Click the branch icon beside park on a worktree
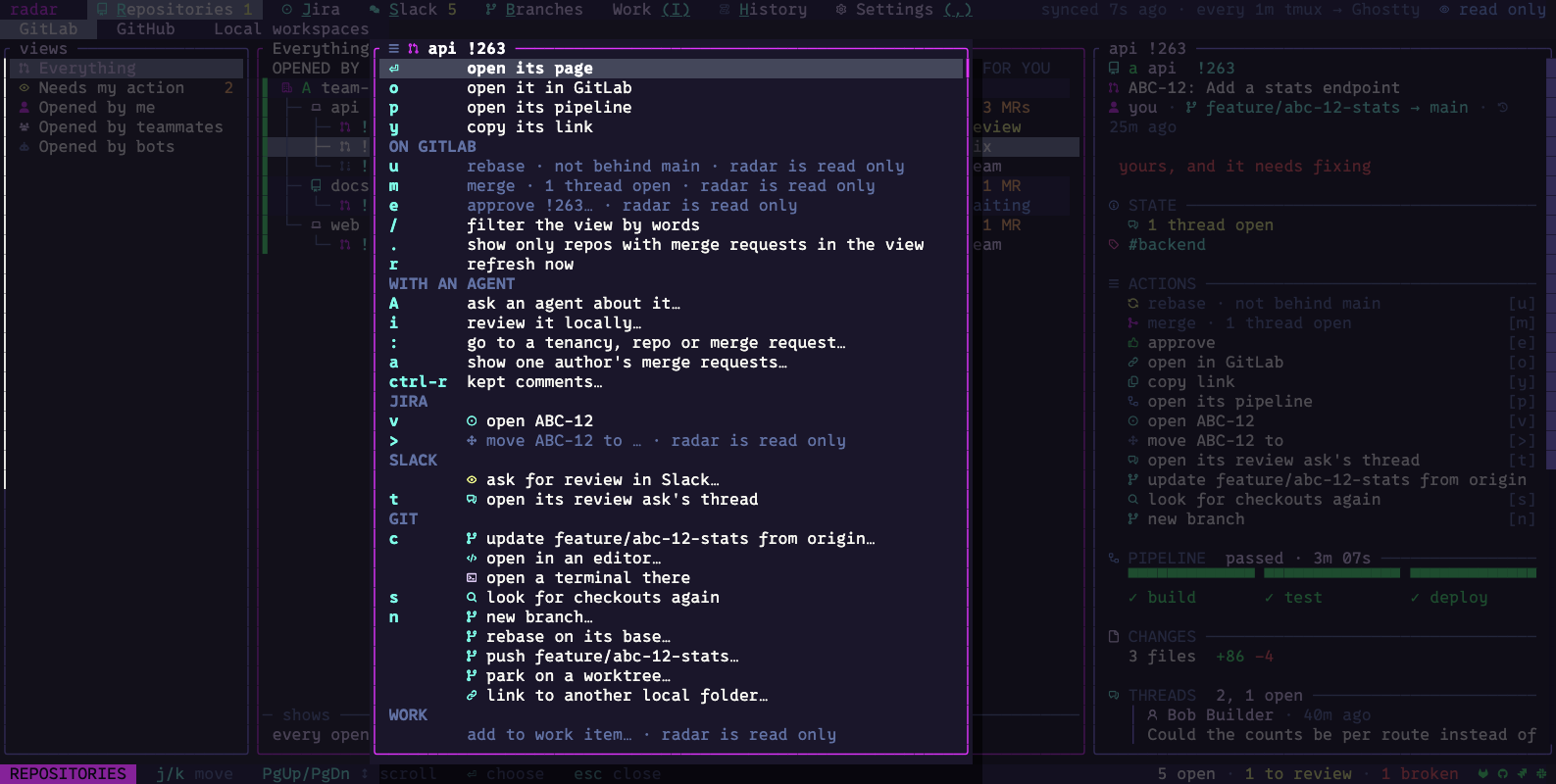The image size is (1556, 784). pyautogui.click(x=472, y=676)
